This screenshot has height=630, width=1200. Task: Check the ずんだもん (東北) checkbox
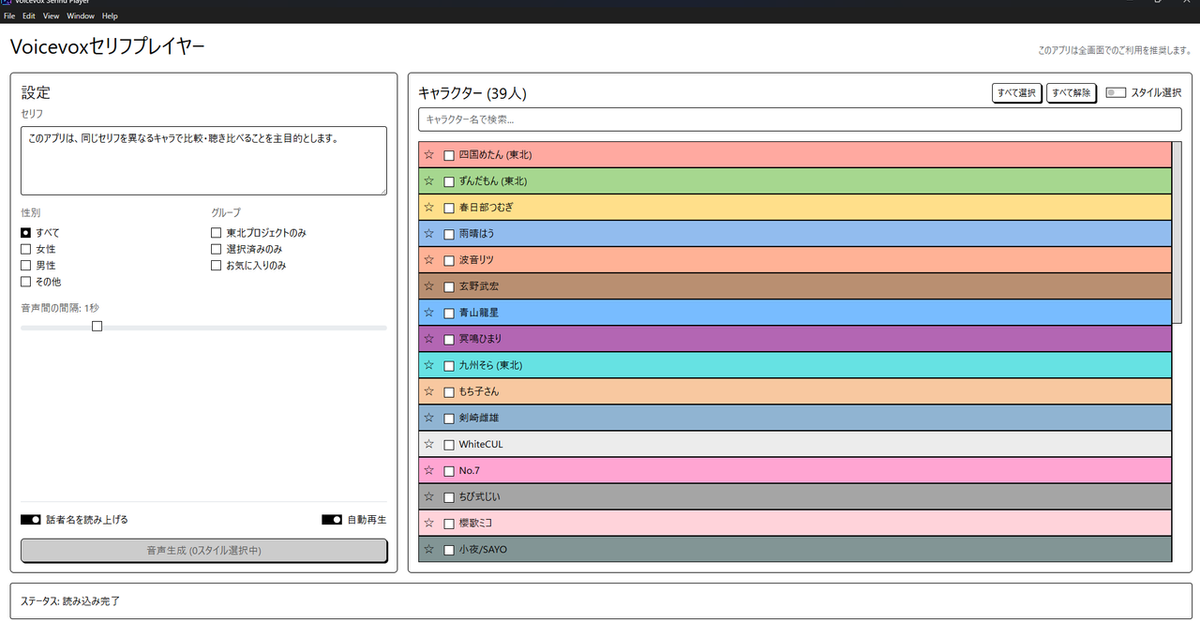[449, 181]
